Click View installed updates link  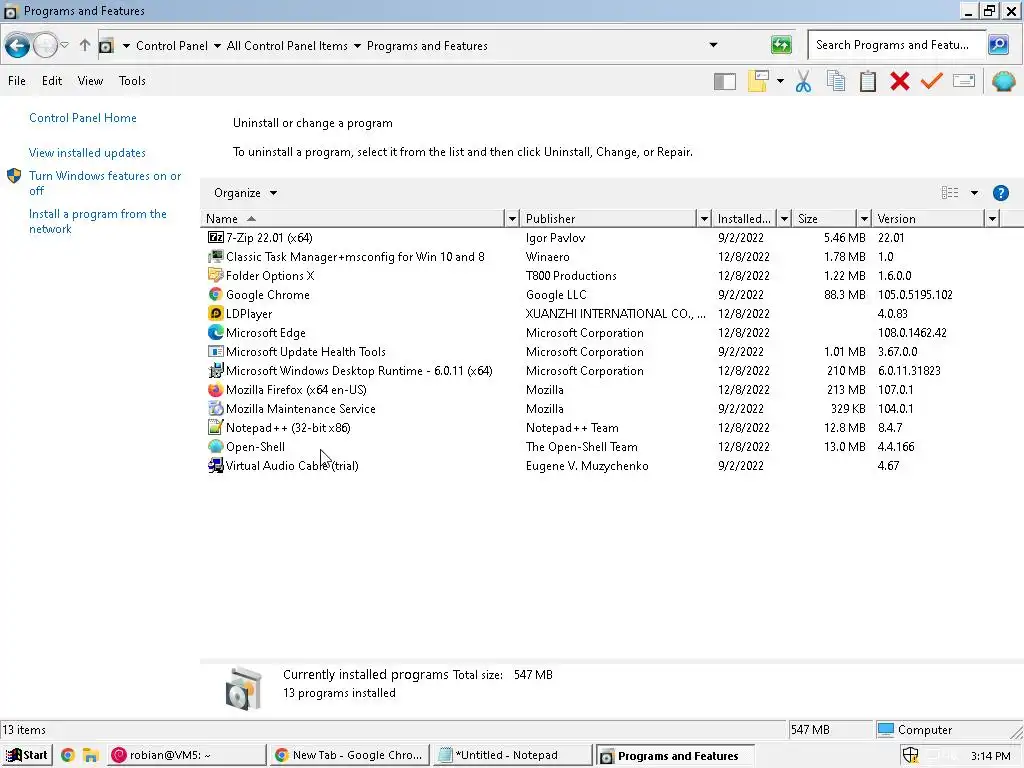click(88, 153)
